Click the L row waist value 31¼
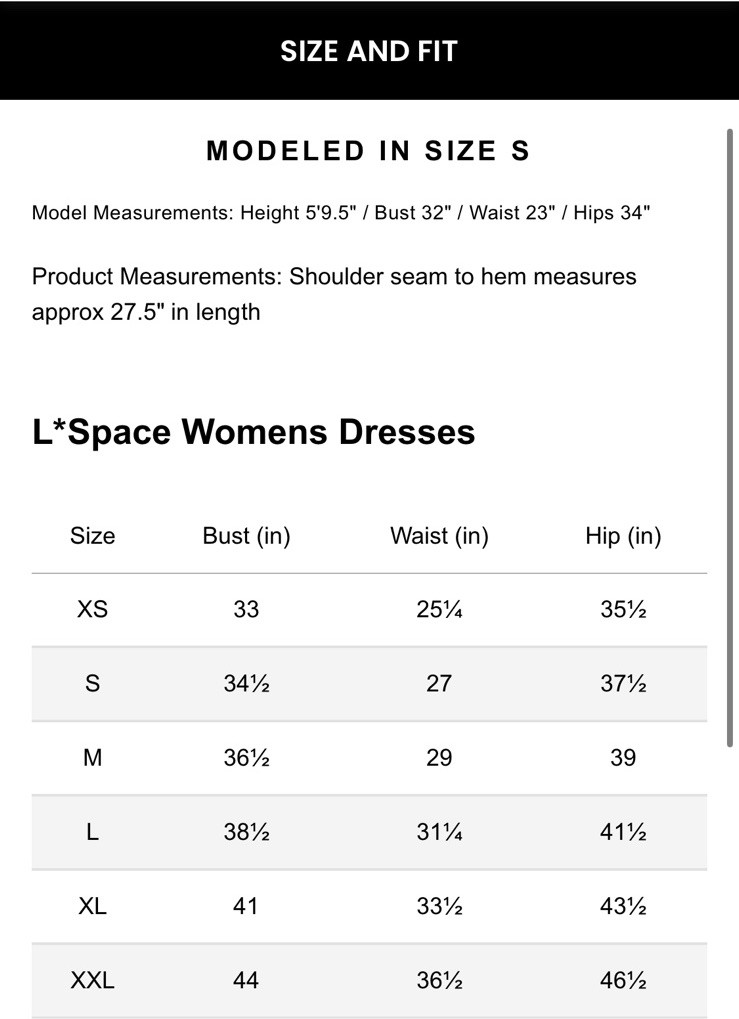 click(439, 832)
